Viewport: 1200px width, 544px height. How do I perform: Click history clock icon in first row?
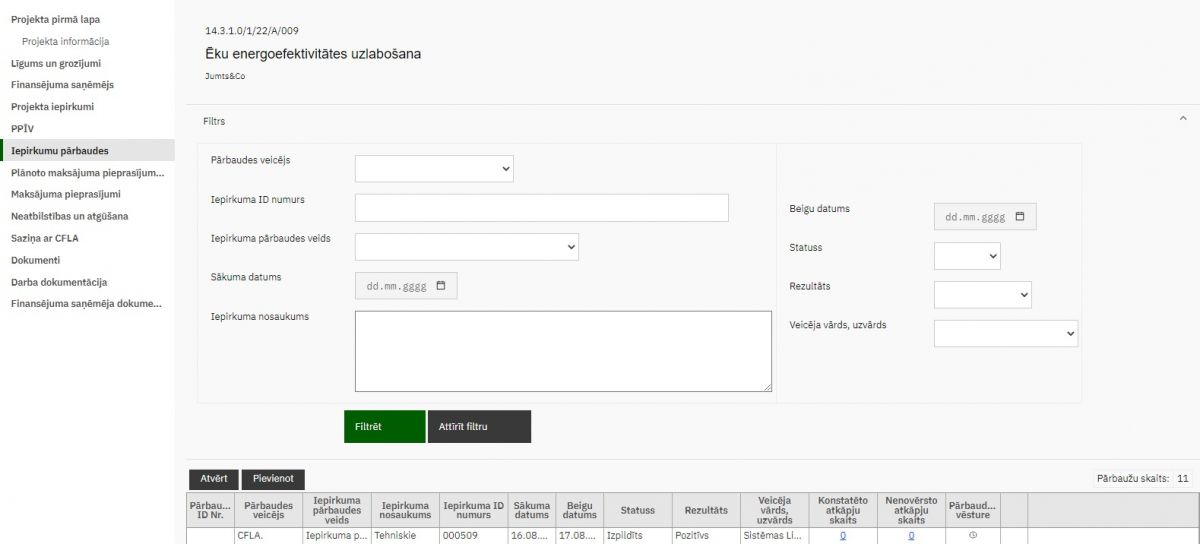973,536
